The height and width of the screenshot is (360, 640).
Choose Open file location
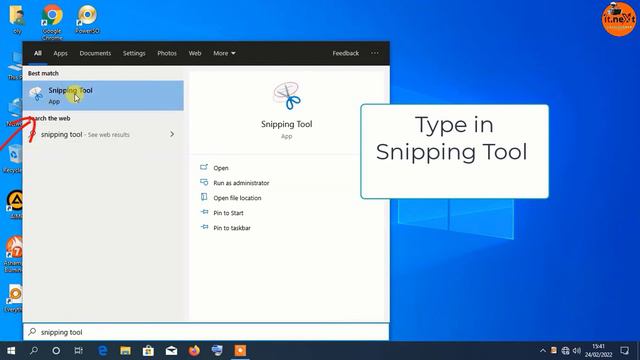(x=237, y=198)
